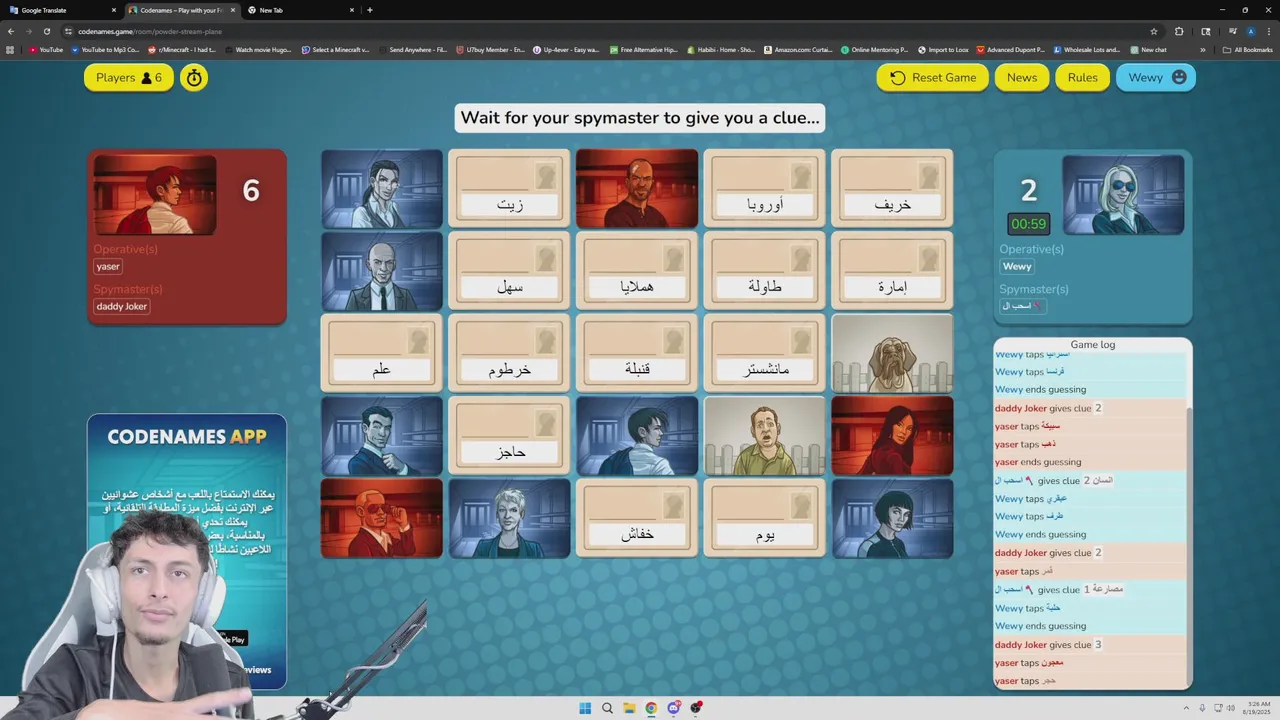Switch to the New Tab tab
Screen dimensions: 1280x720
(300, 10)
